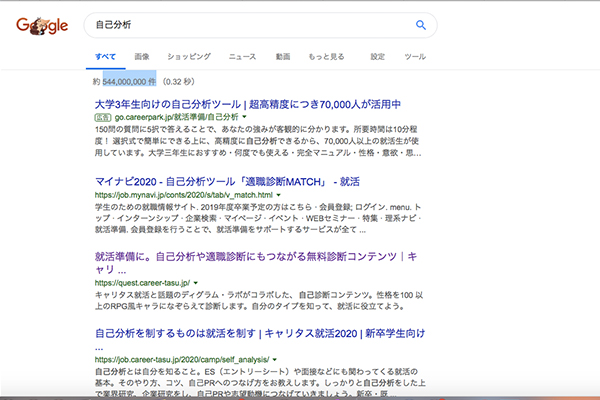Open the ニュース tab
Viewport: 600px width, 400px height.
(x=242, y=57)
